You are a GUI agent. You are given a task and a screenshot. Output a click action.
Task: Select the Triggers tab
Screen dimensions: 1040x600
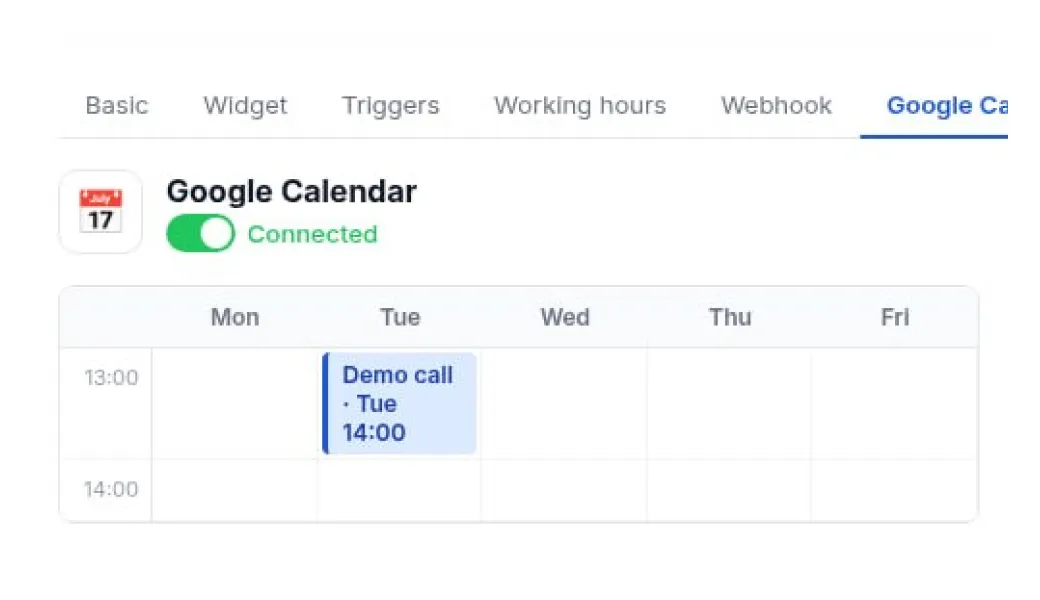[390, 106]
